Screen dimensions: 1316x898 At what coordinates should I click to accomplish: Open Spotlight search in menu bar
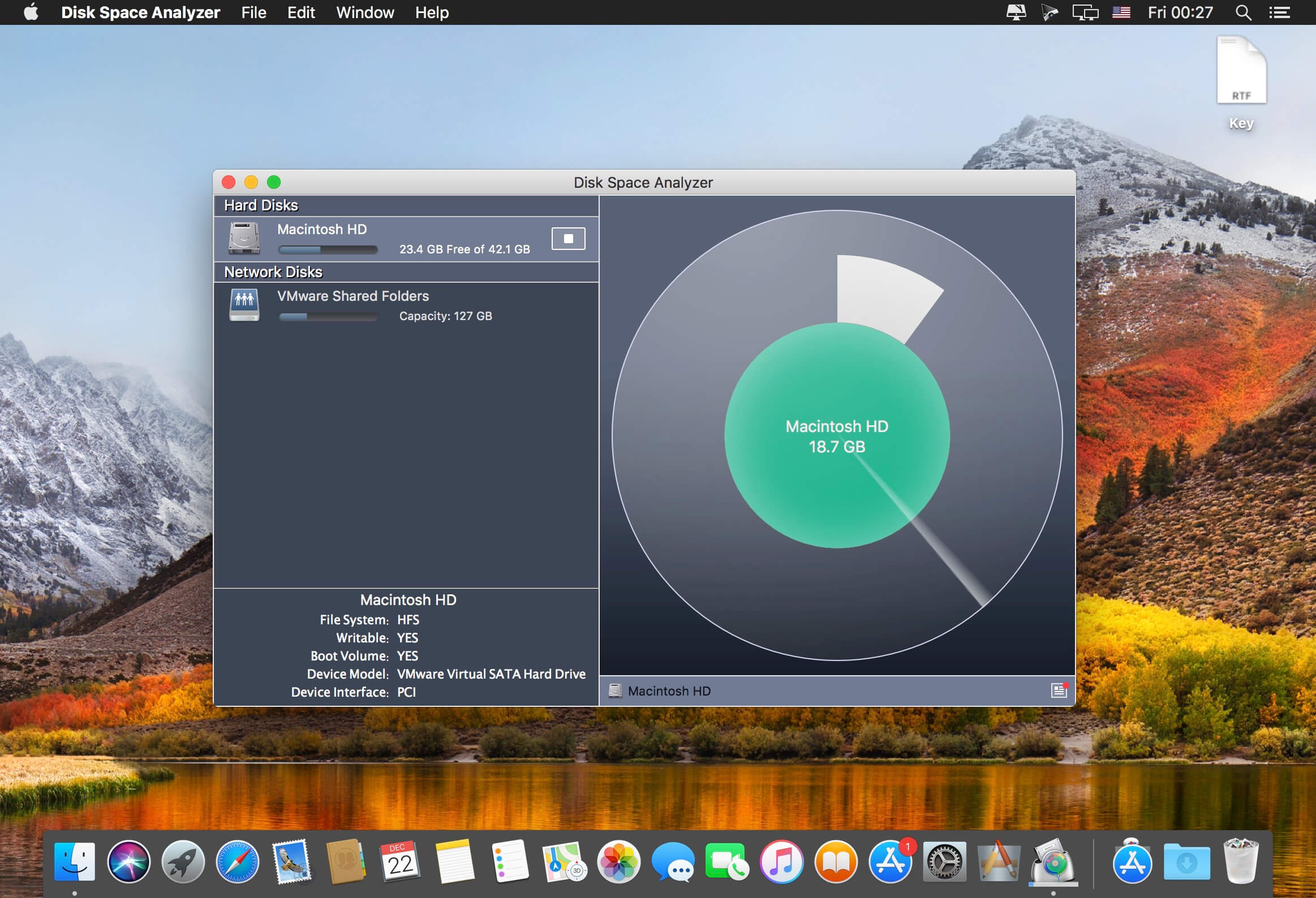point(1244,12)
